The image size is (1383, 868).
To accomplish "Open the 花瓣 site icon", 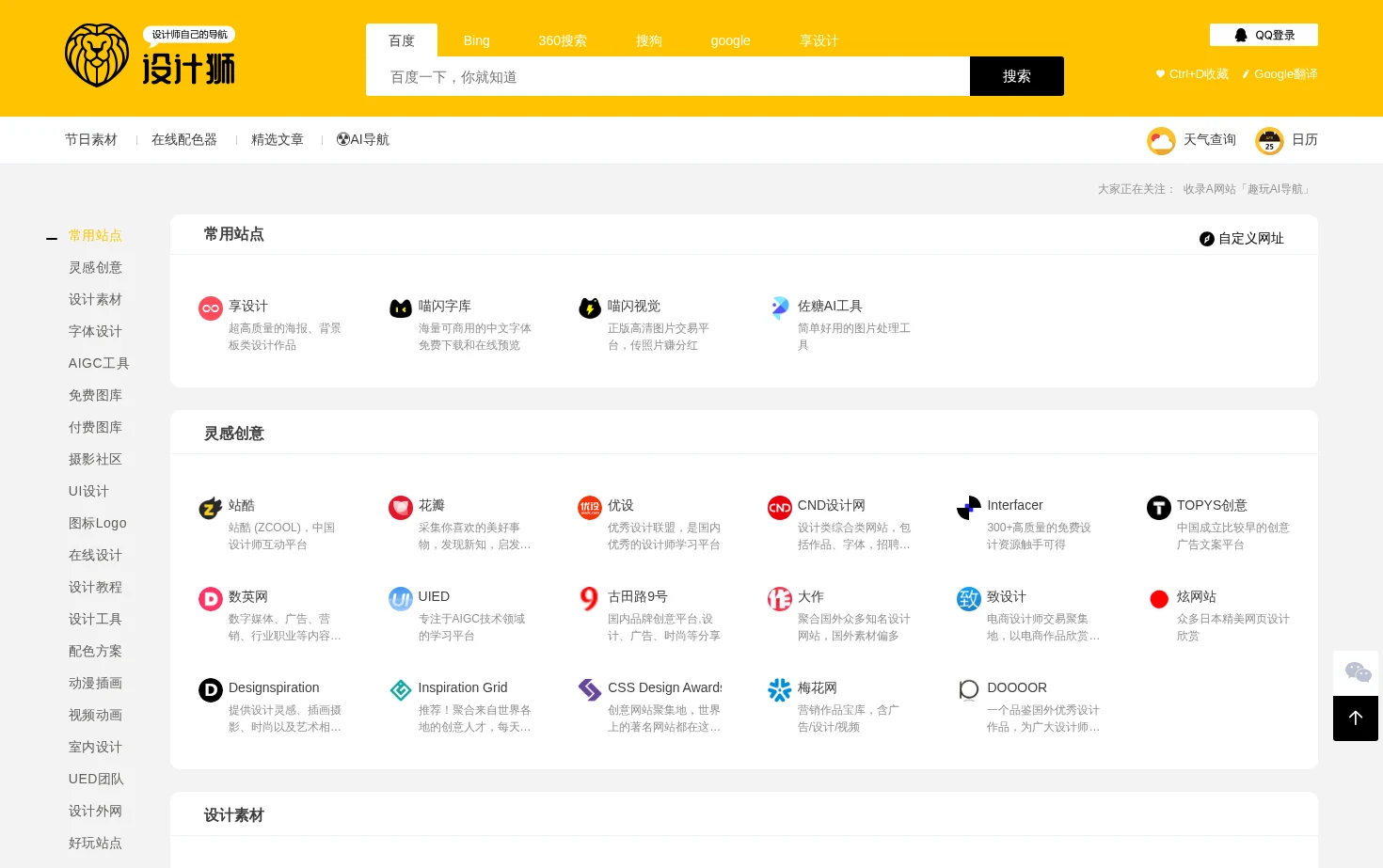I will [x=401, y=508].
